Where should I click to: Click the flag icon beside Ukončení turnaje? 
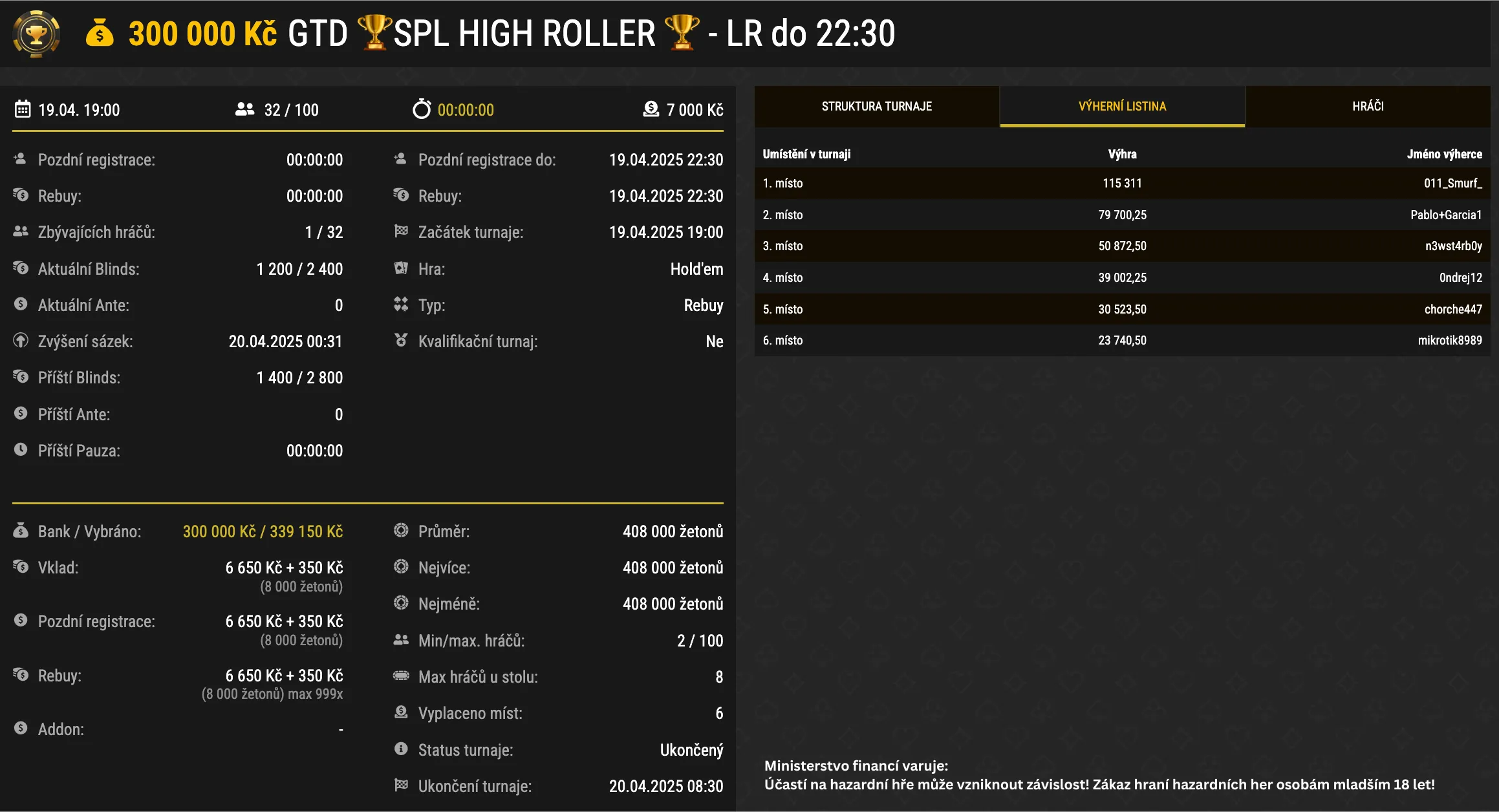coord(402,786)
